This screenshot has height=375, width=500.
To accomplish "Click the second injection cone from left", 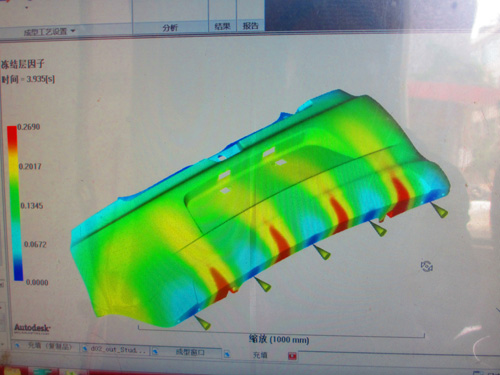I will pyautogui.click(x=263, y=284).
